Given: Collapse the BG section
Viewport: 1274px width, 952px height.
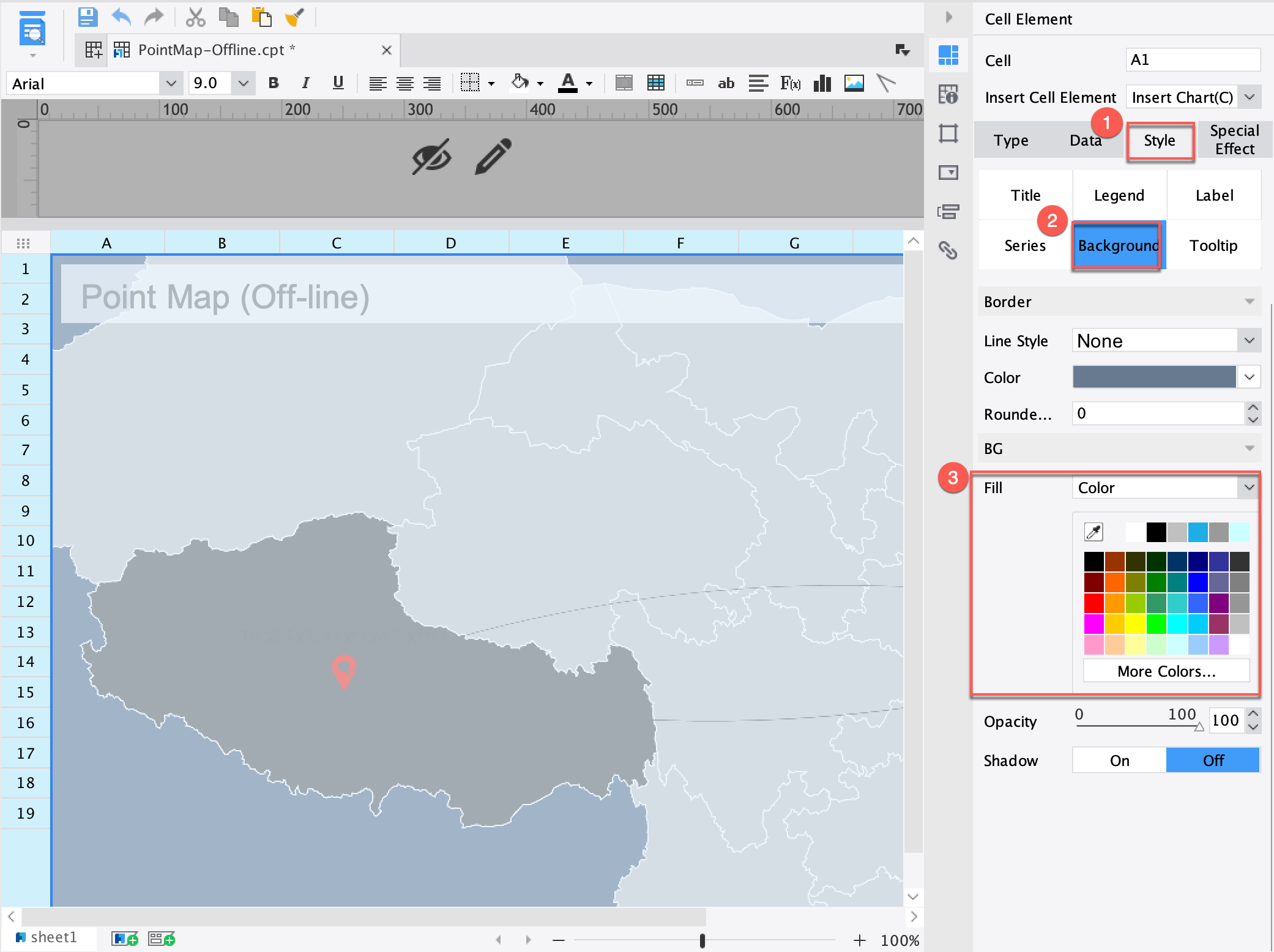Looking at the screenshot, I should point(1250,448).
